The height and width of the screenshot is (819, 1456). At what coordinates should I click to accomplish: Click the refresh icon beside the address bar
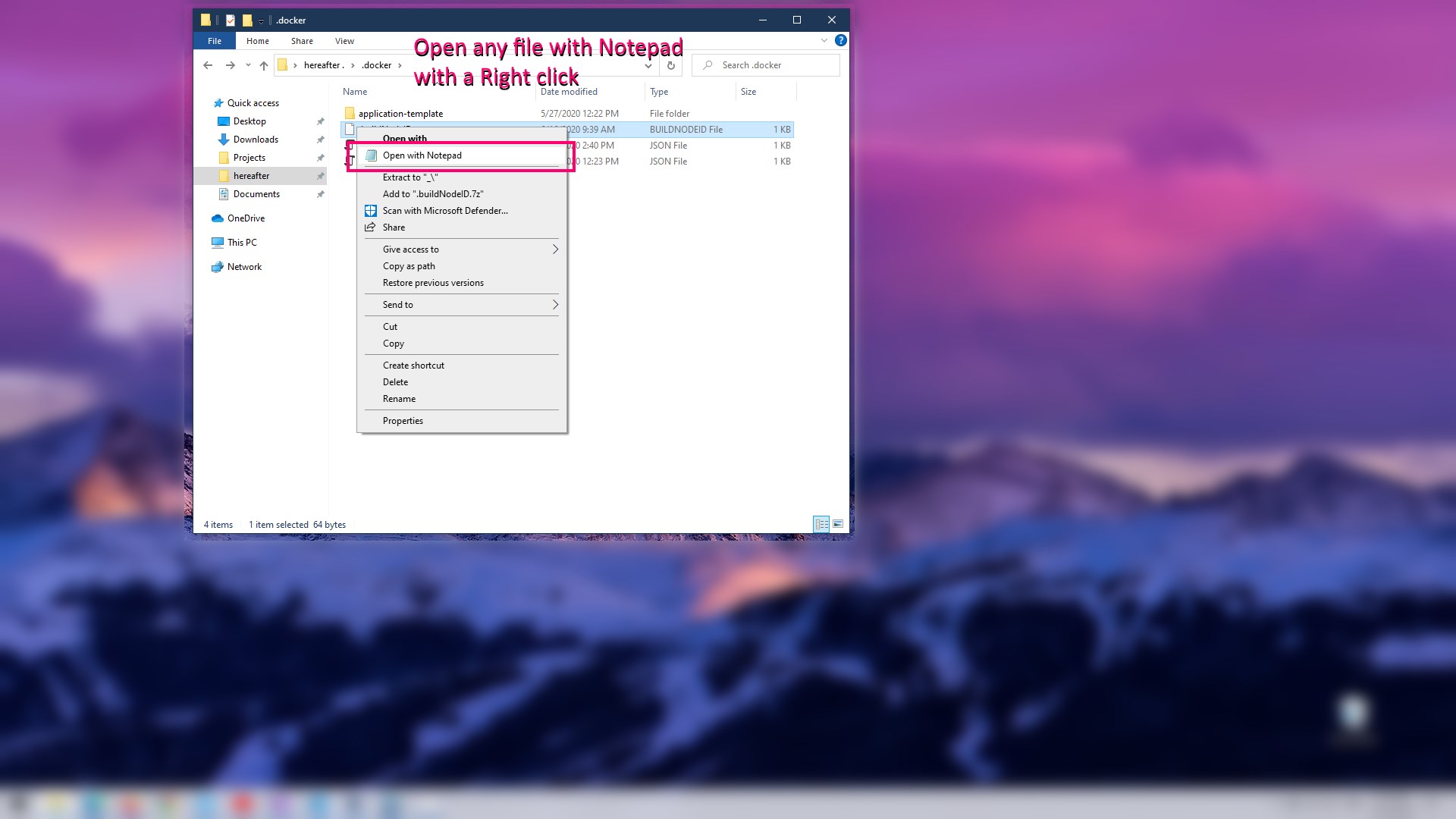click(x=670, y=65)
